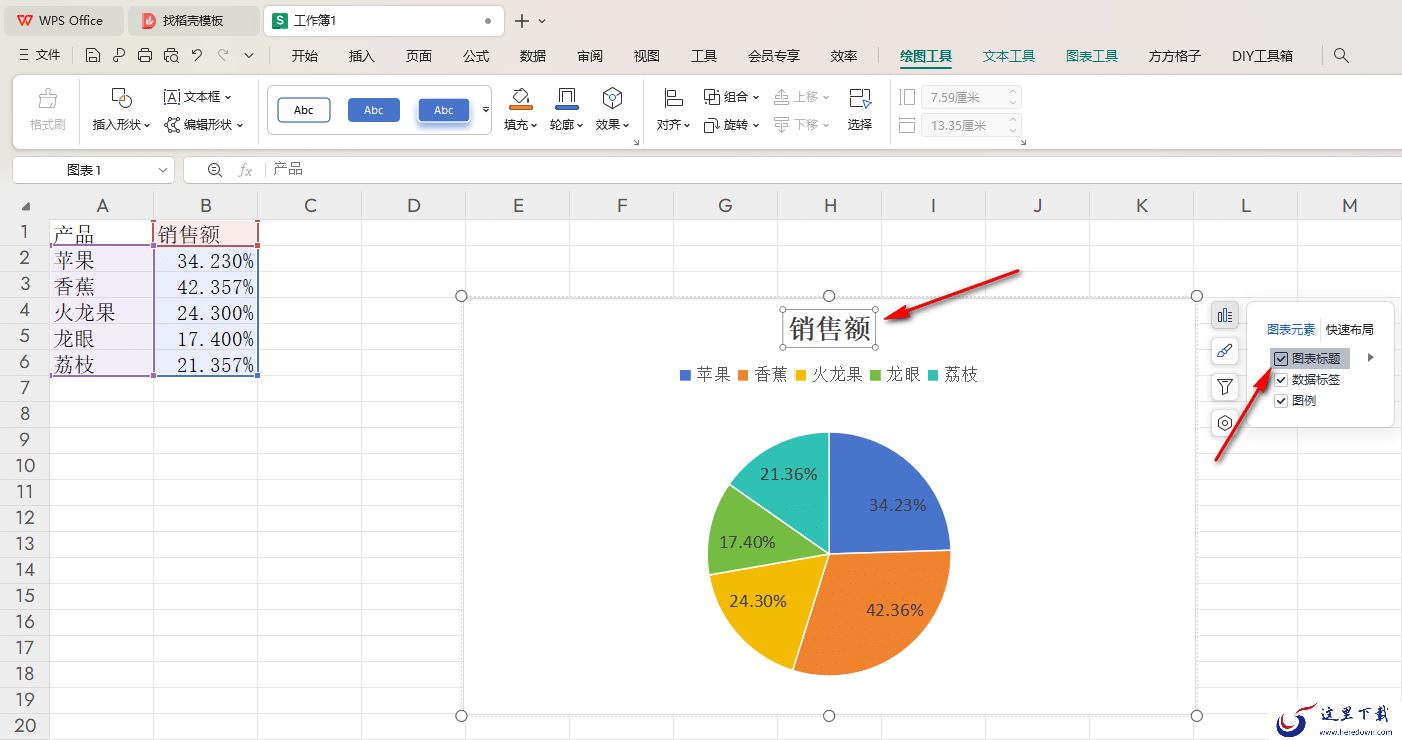Click the 销售额 chart title text box
Viewport: 1402px width, 740px height.
(x=829, y=328)
